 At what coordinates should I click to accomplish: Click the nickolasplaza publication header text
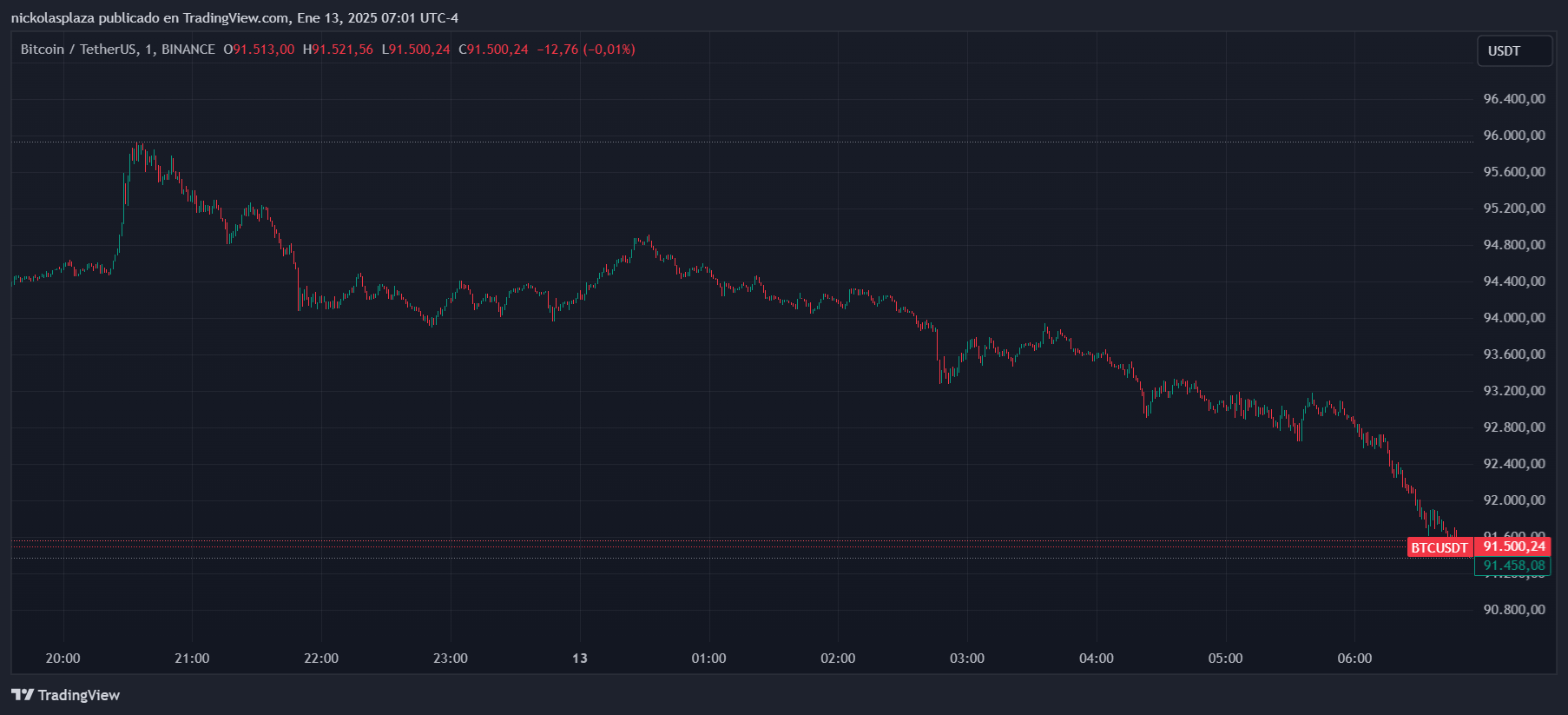234,18
